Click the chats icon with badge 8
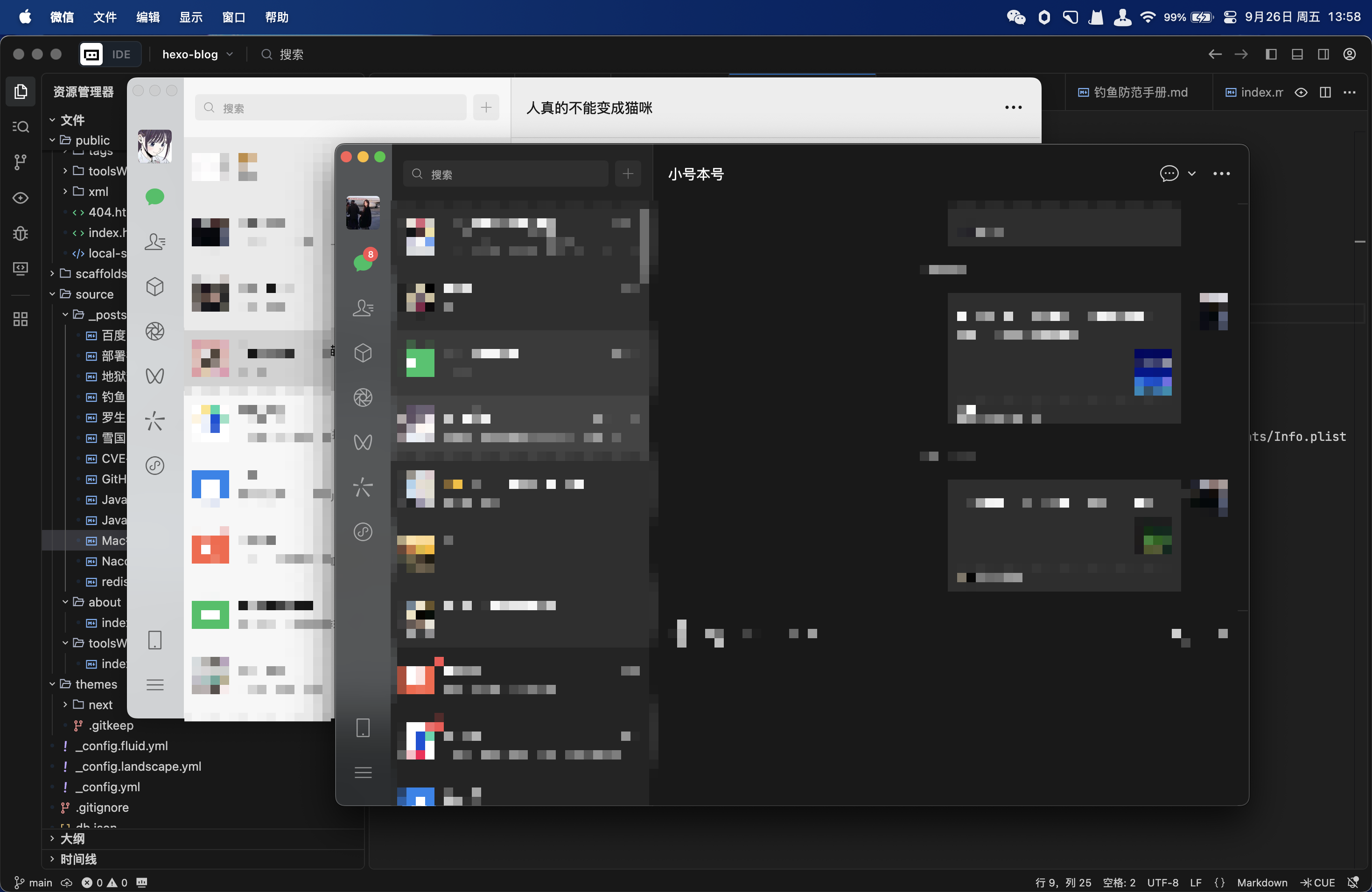Viewport: 1372px width, 892px height. [x=363, y=262]
